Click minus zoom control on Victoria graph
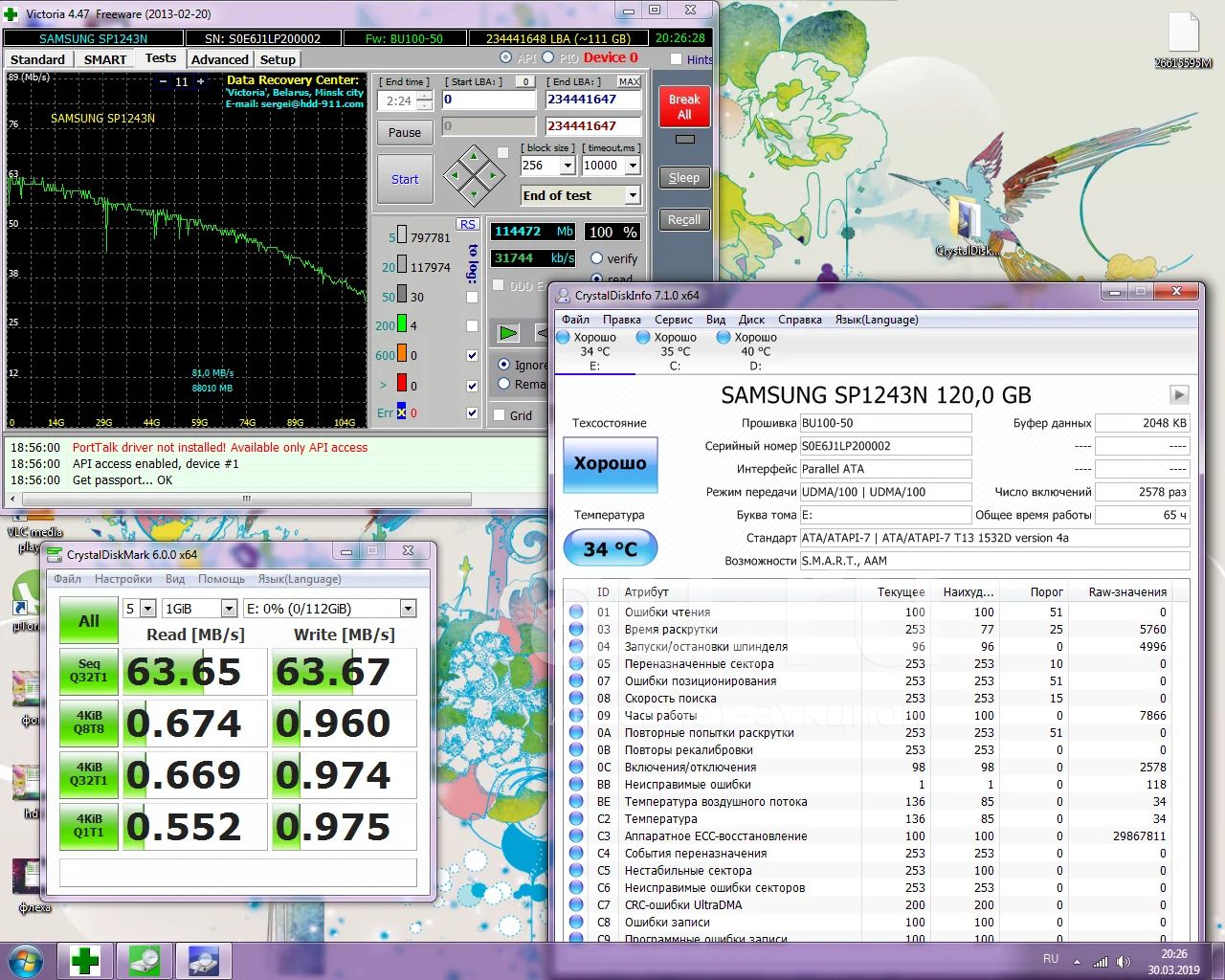Viewport: 1225px width, 980px height. [164, 82]
